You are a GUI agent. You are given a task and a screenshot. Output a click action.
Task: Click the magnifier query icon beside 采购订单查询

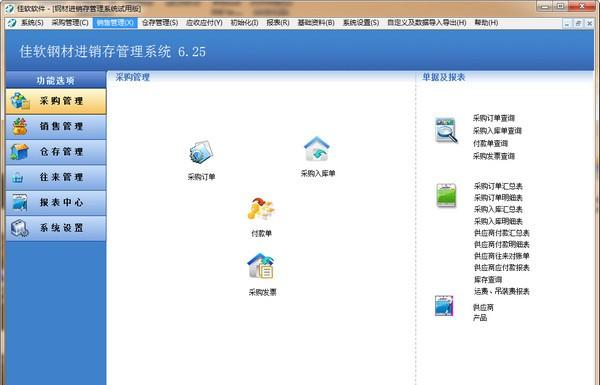[x=447, y=131]
